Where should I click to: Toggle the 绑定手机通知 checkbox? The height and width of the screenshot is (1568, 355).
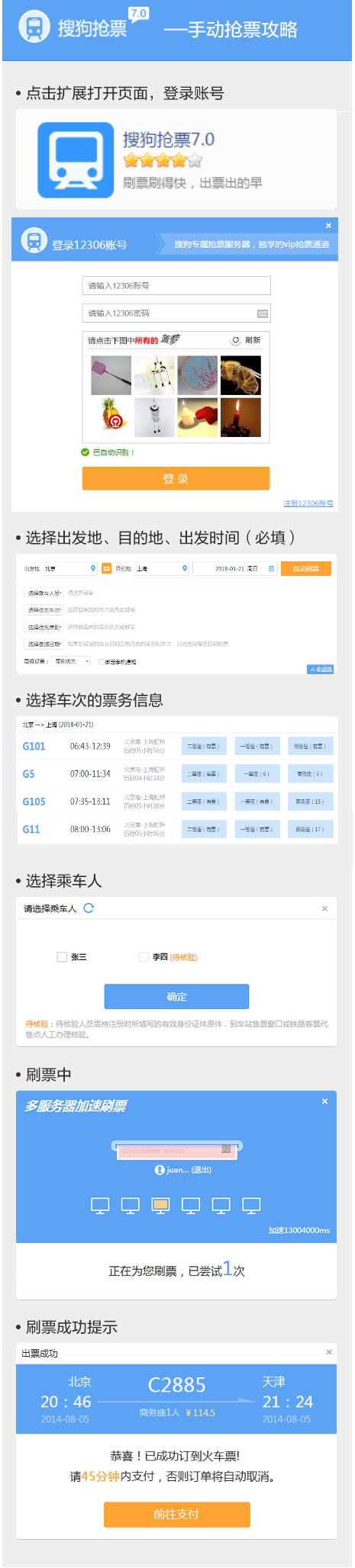coord(101,662)
